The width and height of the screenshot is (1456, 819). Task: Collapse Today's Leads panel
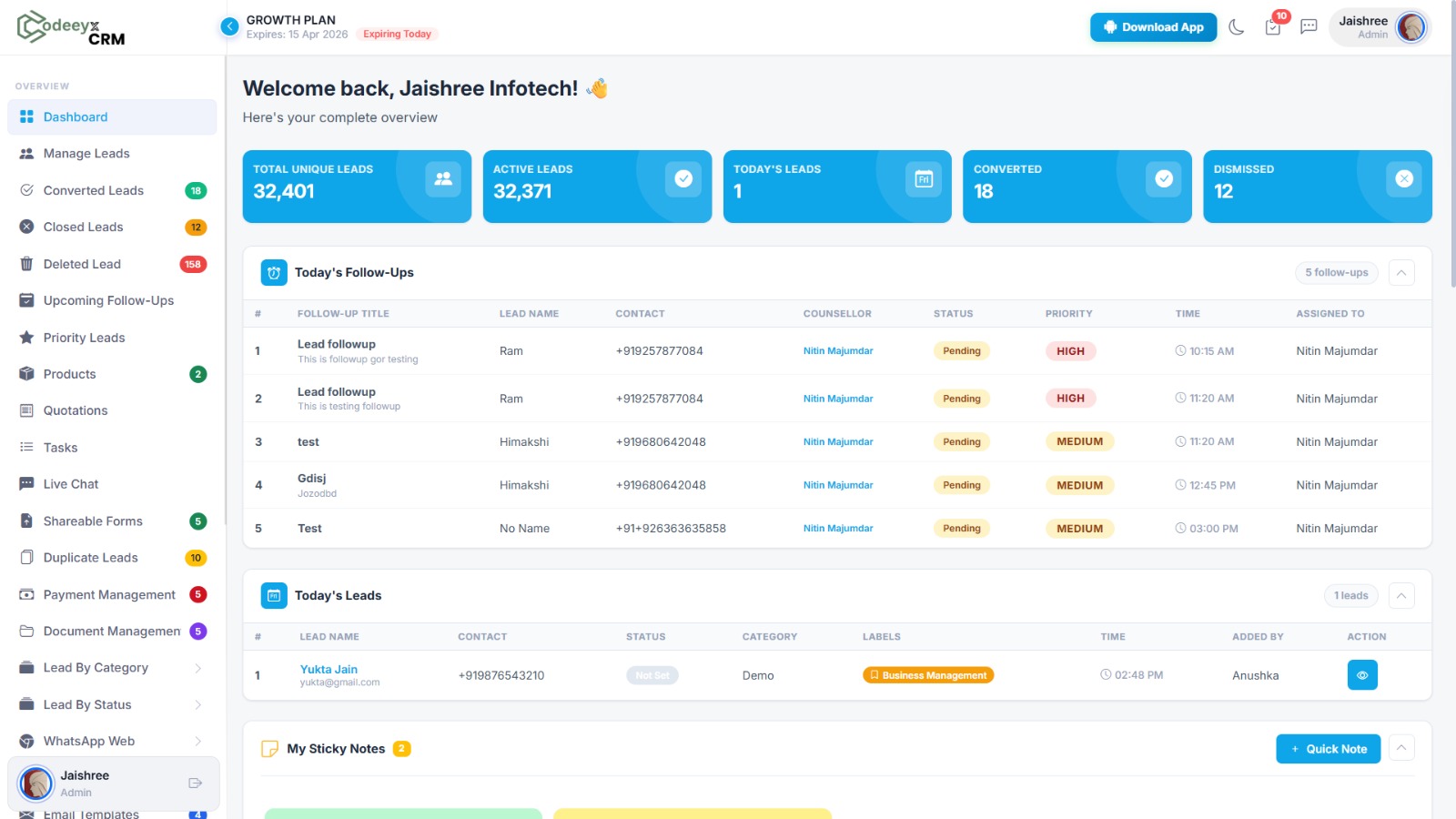click(x=1401, y=596)
